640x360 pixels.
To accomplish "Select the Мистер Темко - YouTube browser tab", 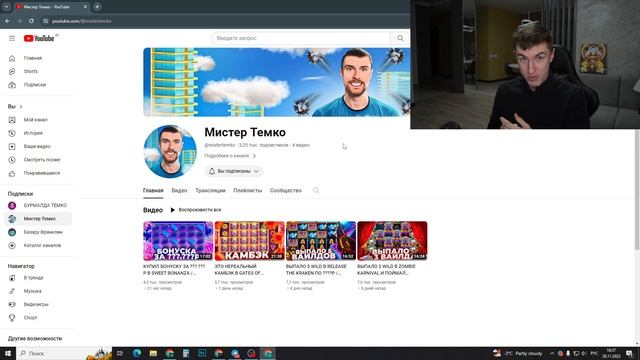I will pyautogui.click(x=51, y=7).
